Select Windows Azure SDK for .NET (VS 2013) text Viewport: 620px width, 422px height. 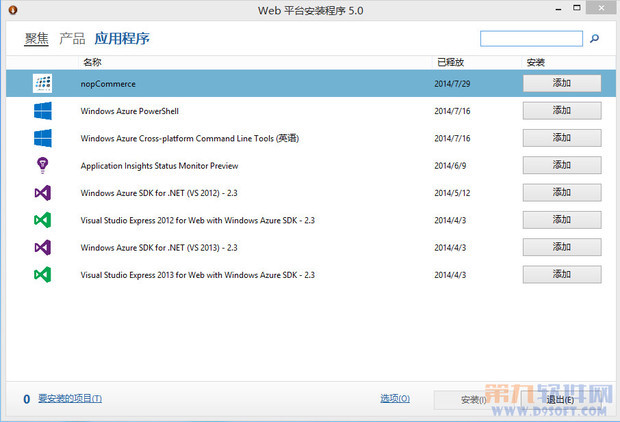pos(159,248)
